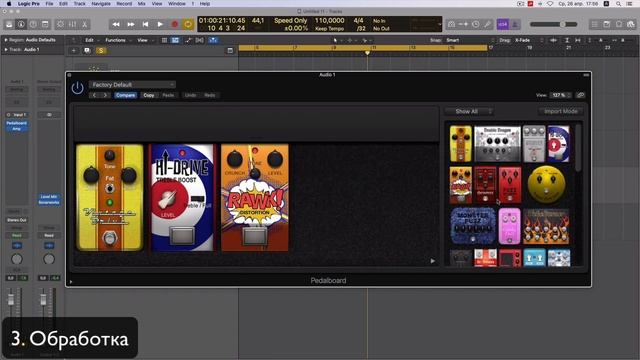Toggle the Flex show/hide icon
This screenshot has height=360, width=640.
(200, 40)
